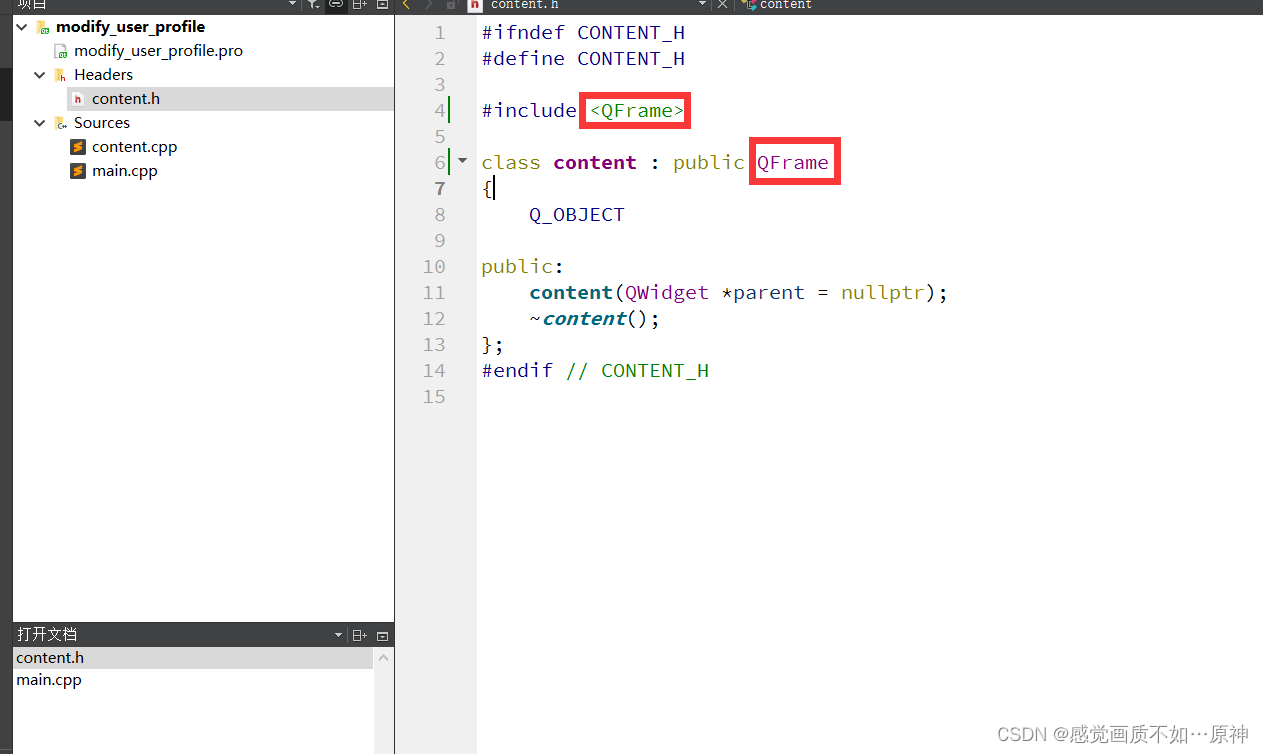1263x754 pixels.
Task: Fold the class content block at line 6
Action: click(462, 161)
